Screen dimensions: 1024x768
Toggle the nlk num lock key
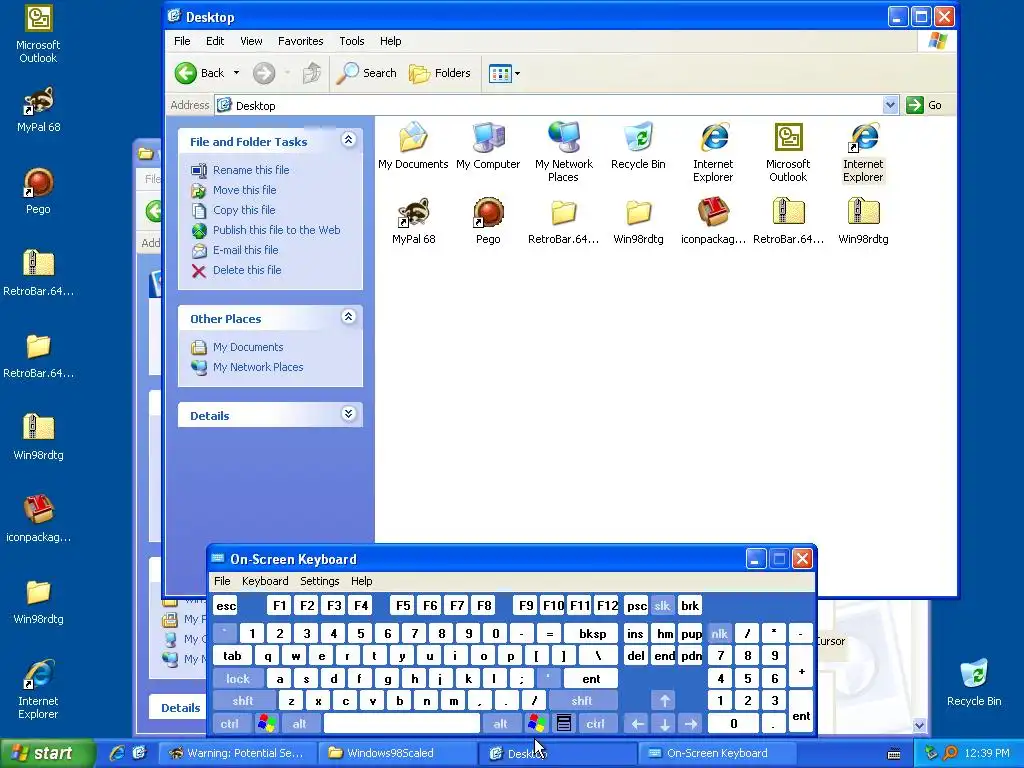(x=720, y=633)
